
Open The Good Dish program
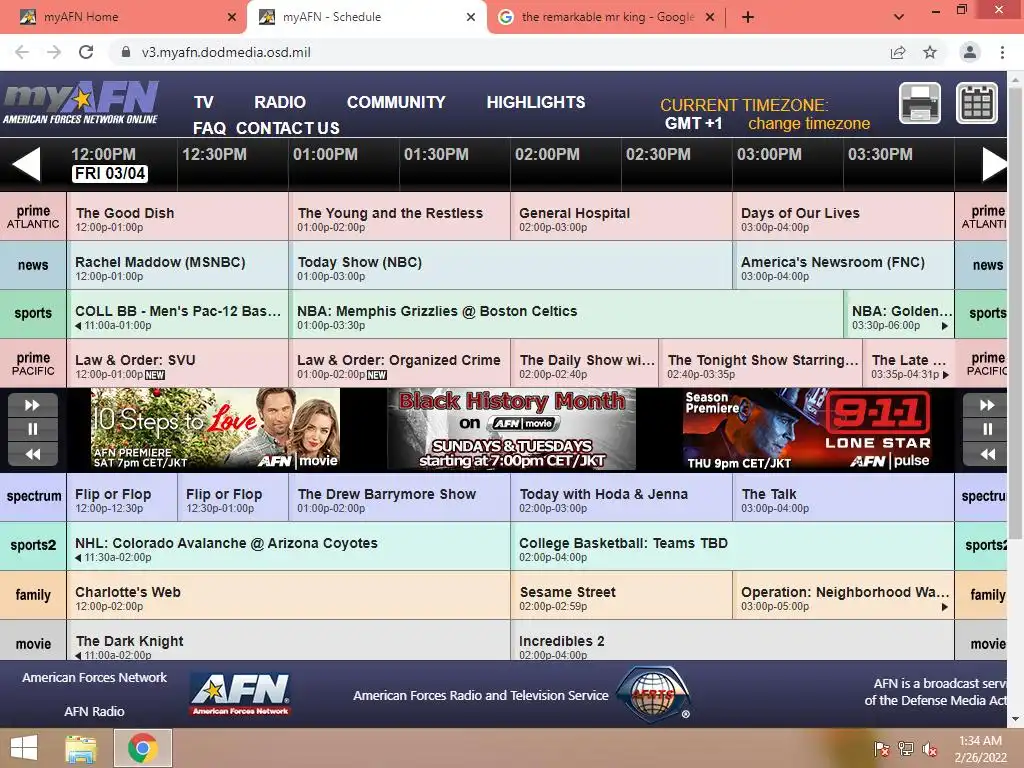(178, 216)
